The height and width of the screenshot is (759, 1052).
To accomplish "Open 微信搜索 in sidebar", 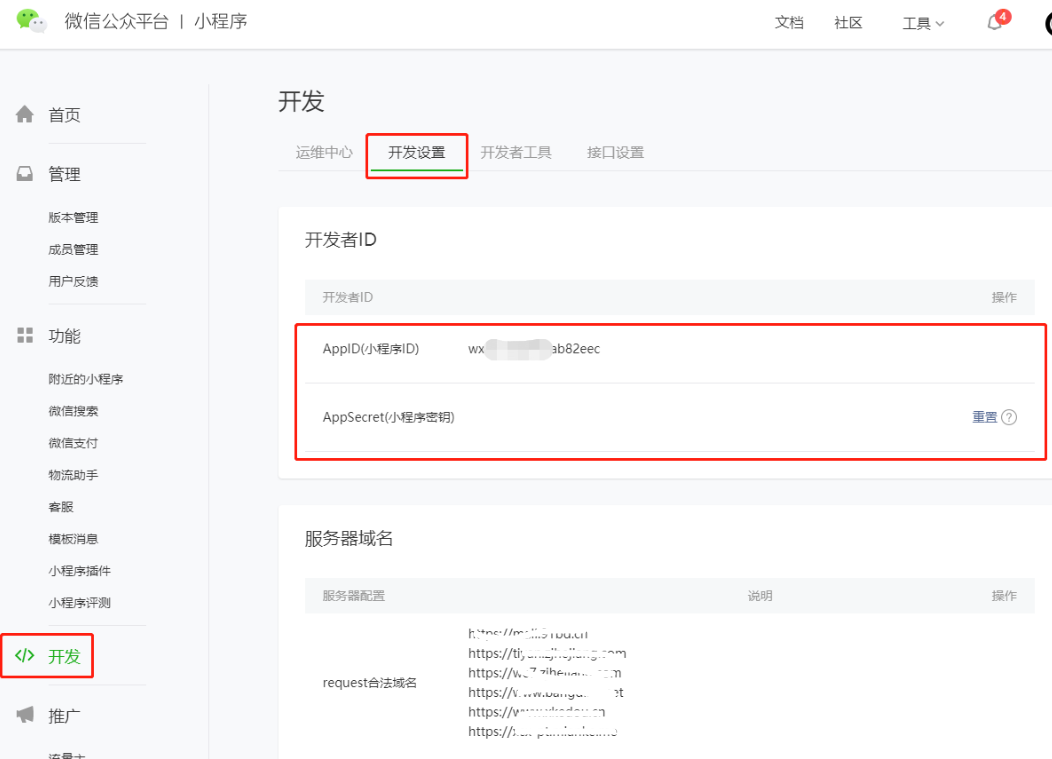I will 73,411.
